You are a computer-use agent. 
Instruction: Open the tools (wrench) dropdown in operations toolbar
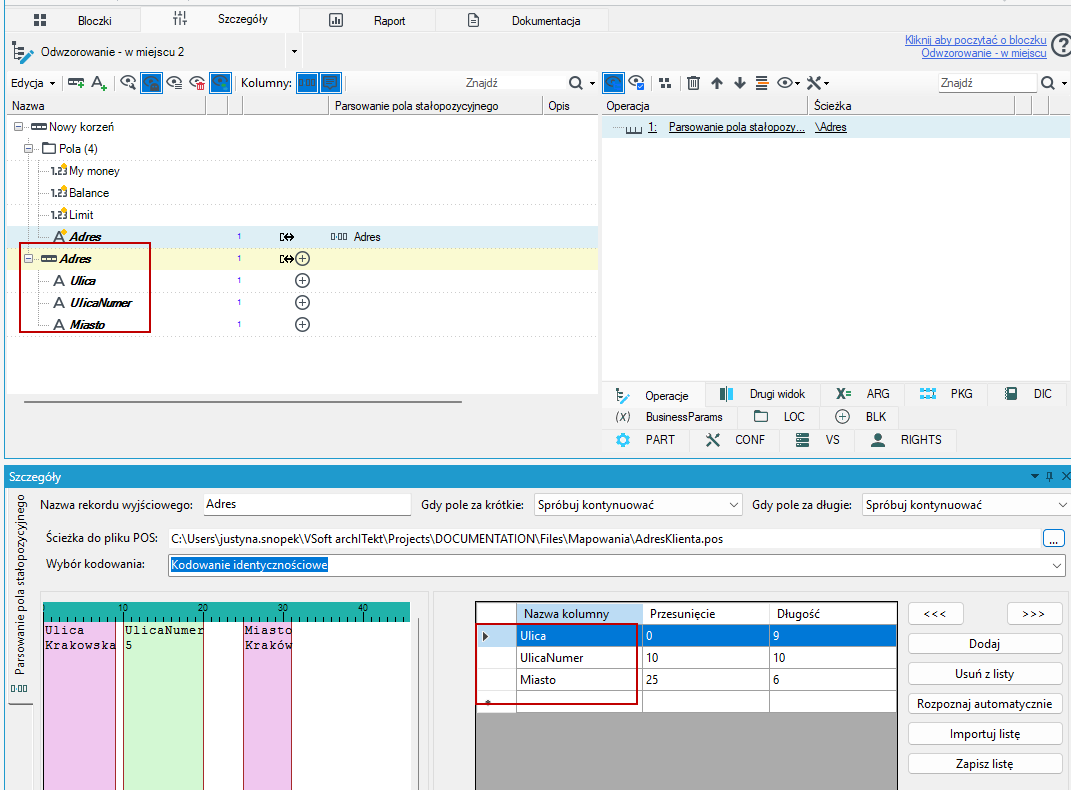click(x=818, y=83)
